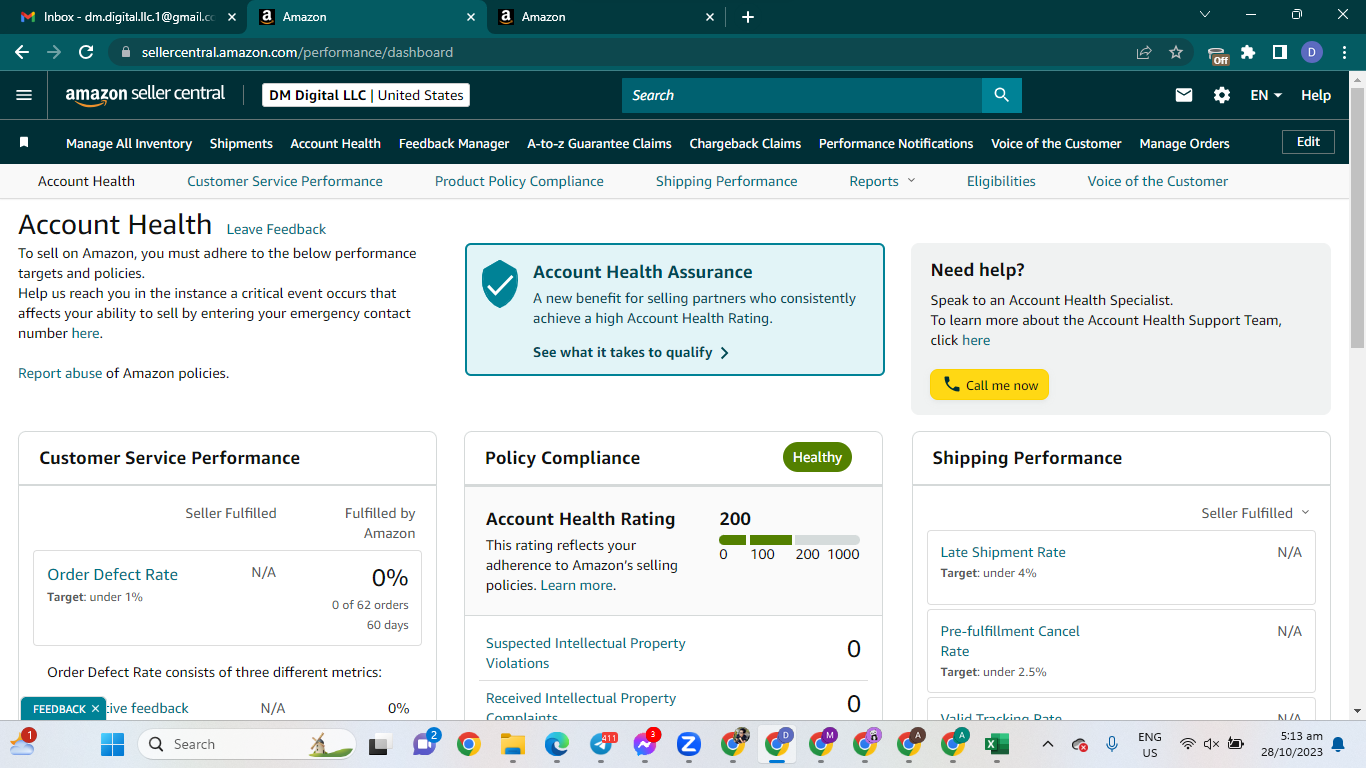
Task: Open Help in Seller Central header
Action: point(1316,95)
